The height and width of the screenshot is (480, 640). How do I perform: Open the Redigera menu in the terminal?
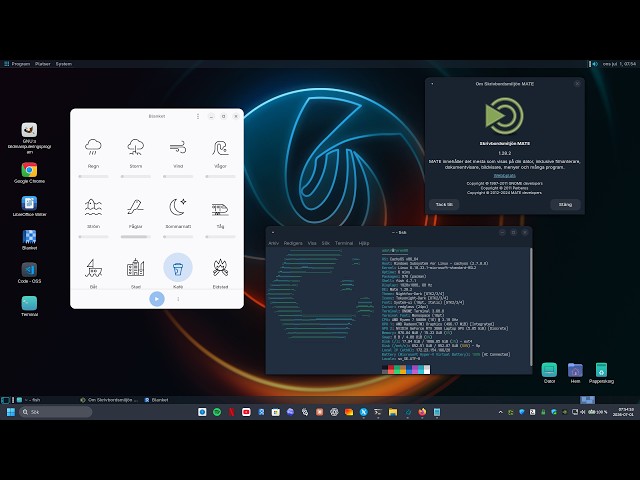click(293, 243)
